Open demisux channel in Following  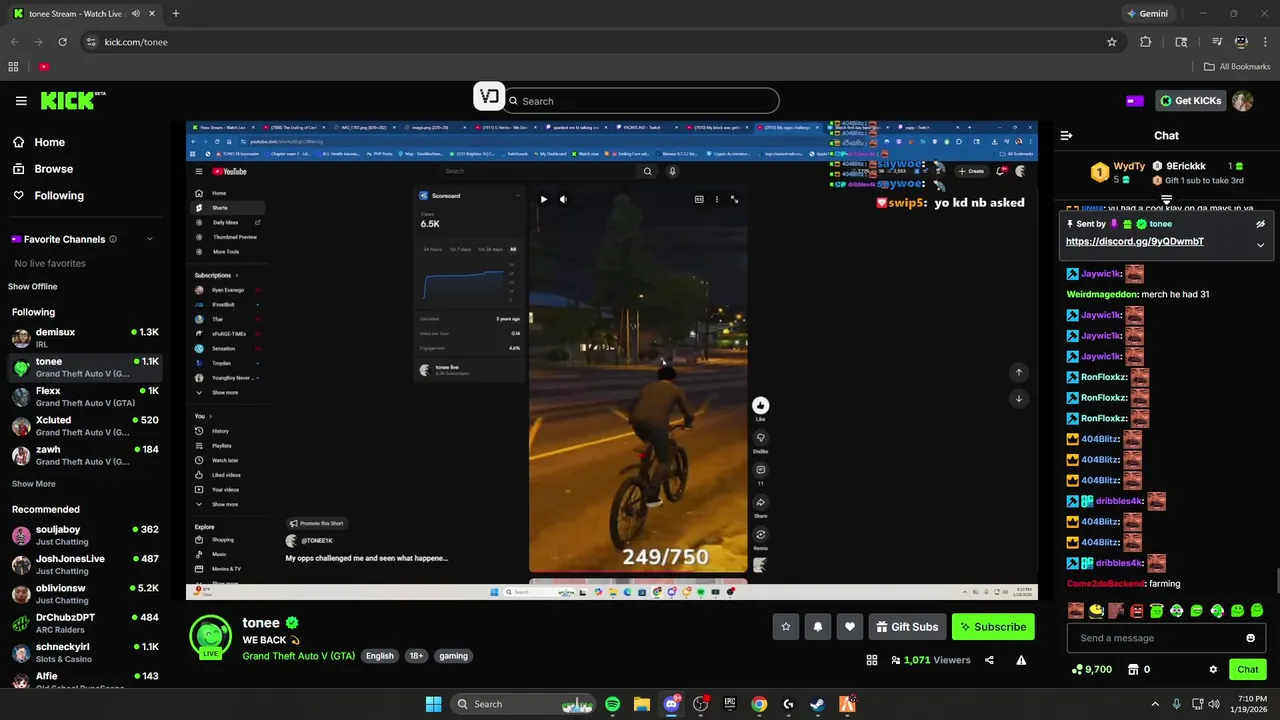tap(85, 337)
